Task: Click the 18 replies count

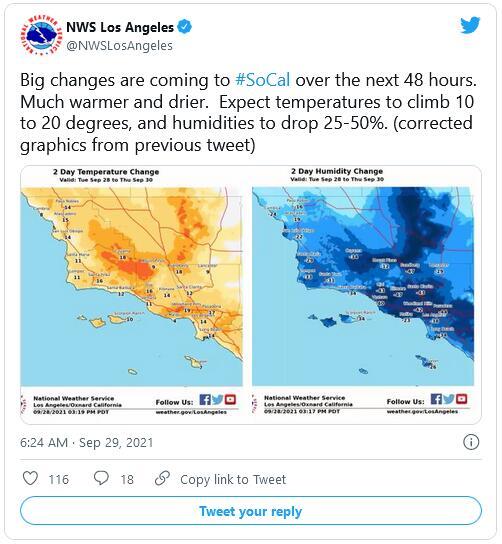Action: [x=127, y=479]
